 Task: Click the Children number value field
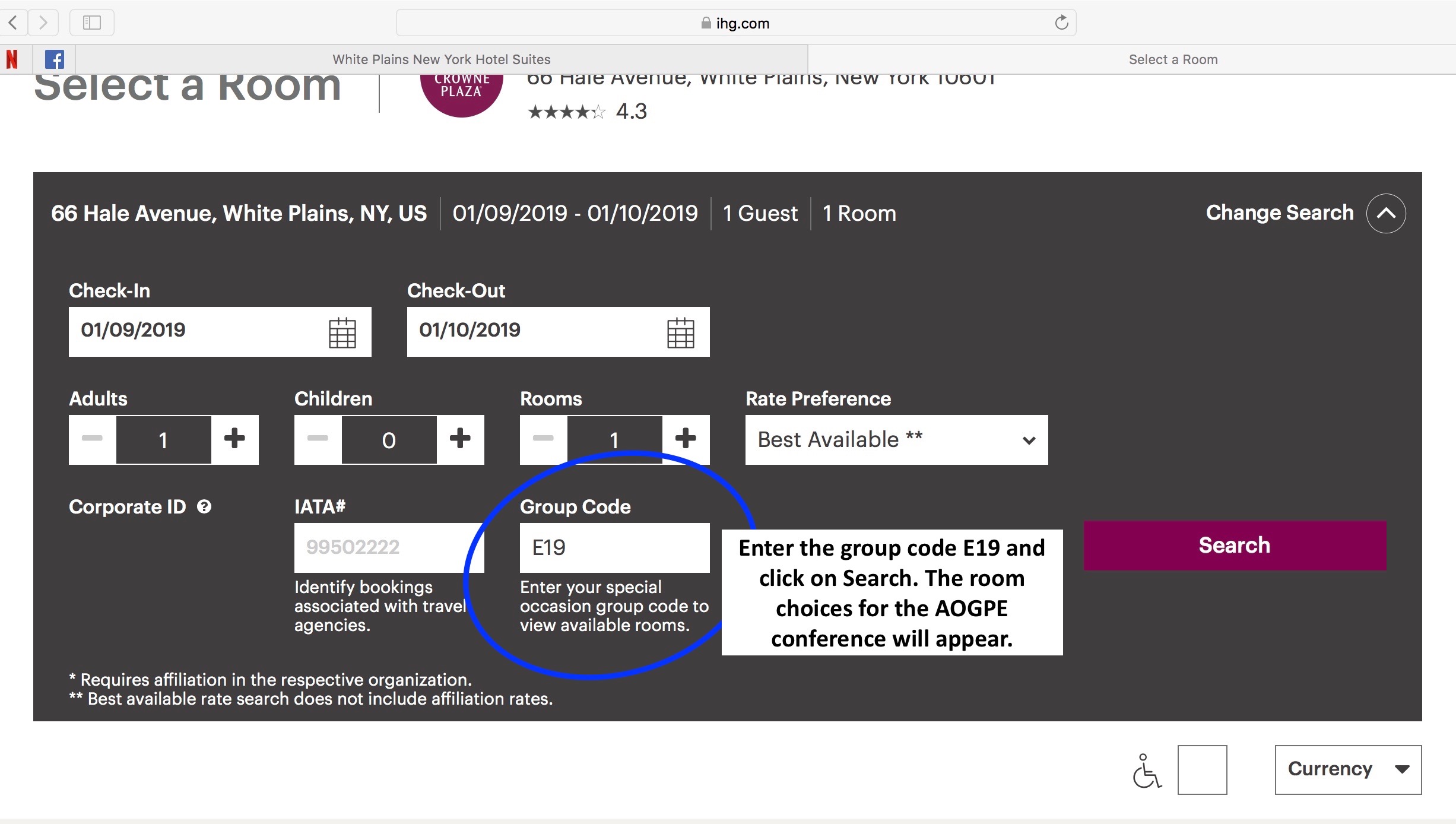(389, 440)
